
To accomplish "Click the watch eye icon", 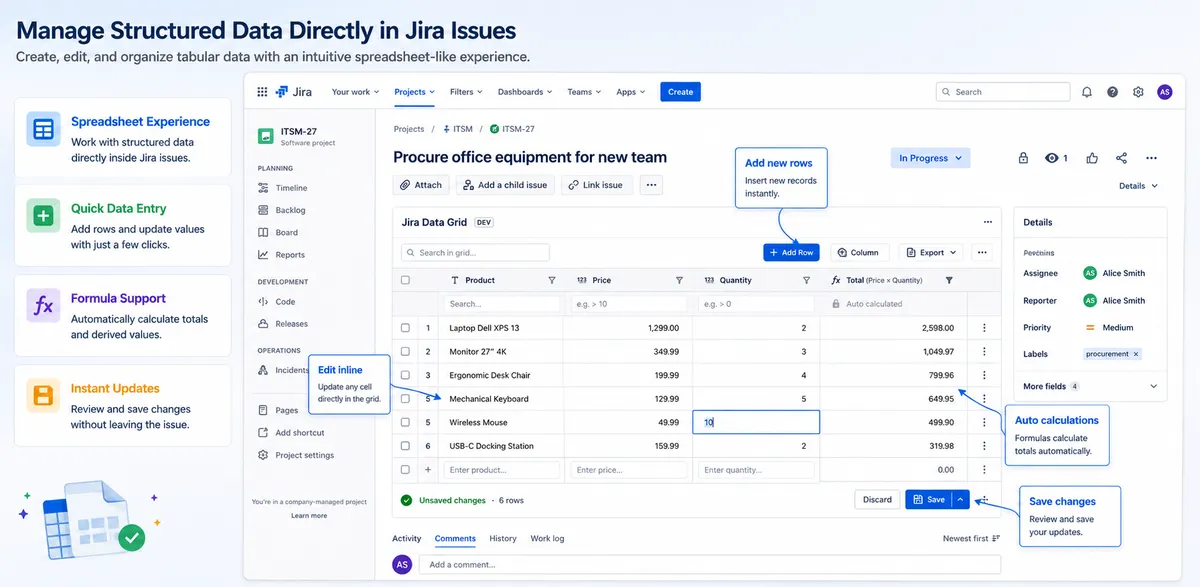I will coord(1051,158).
